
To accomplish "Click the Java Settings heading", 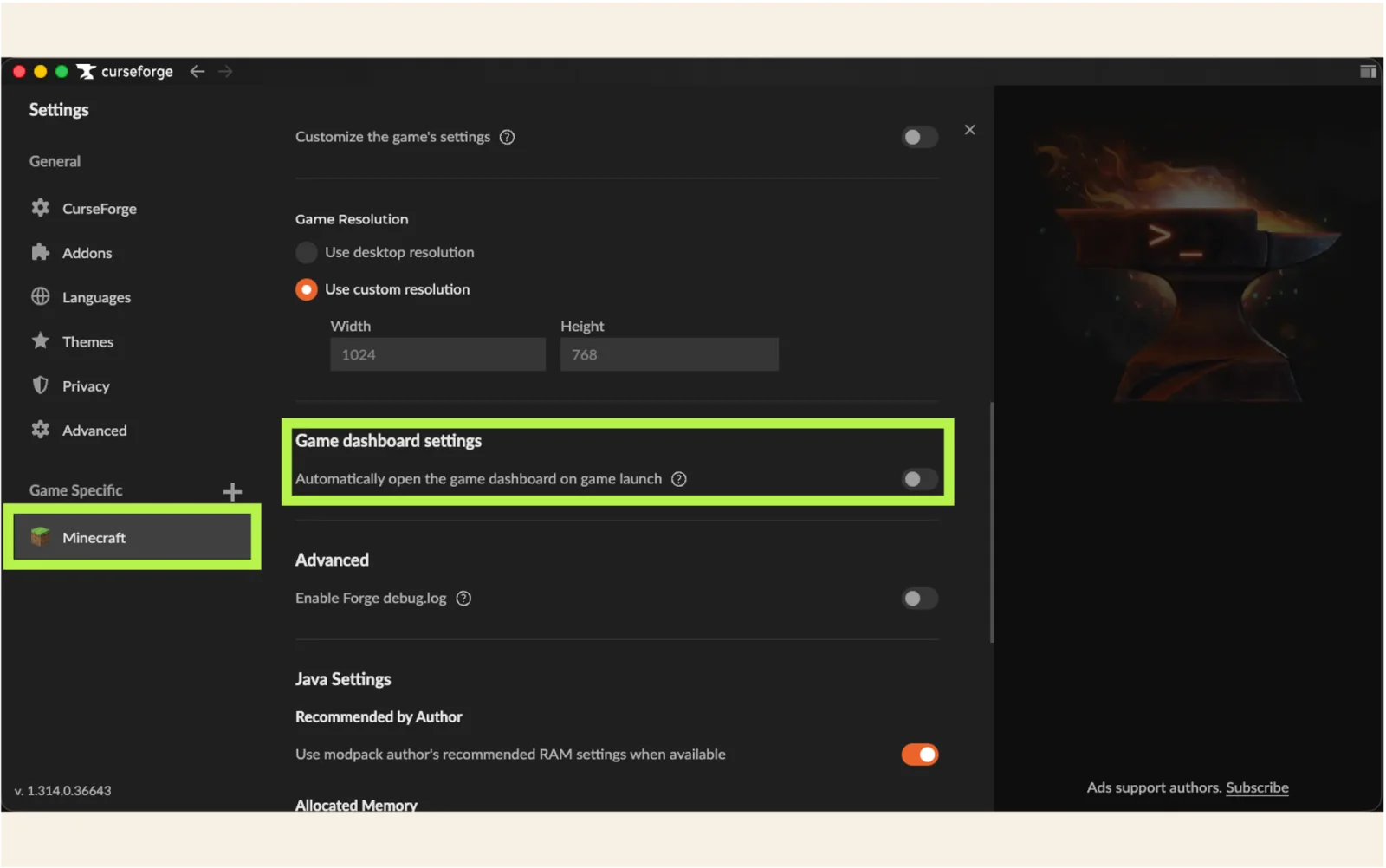I will pyautogui.click(x=343, y=679).
